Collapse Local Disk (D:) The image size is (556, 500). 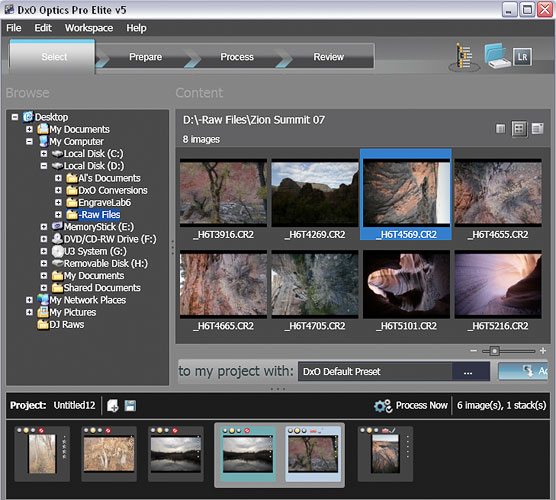[x=44, y=166]
